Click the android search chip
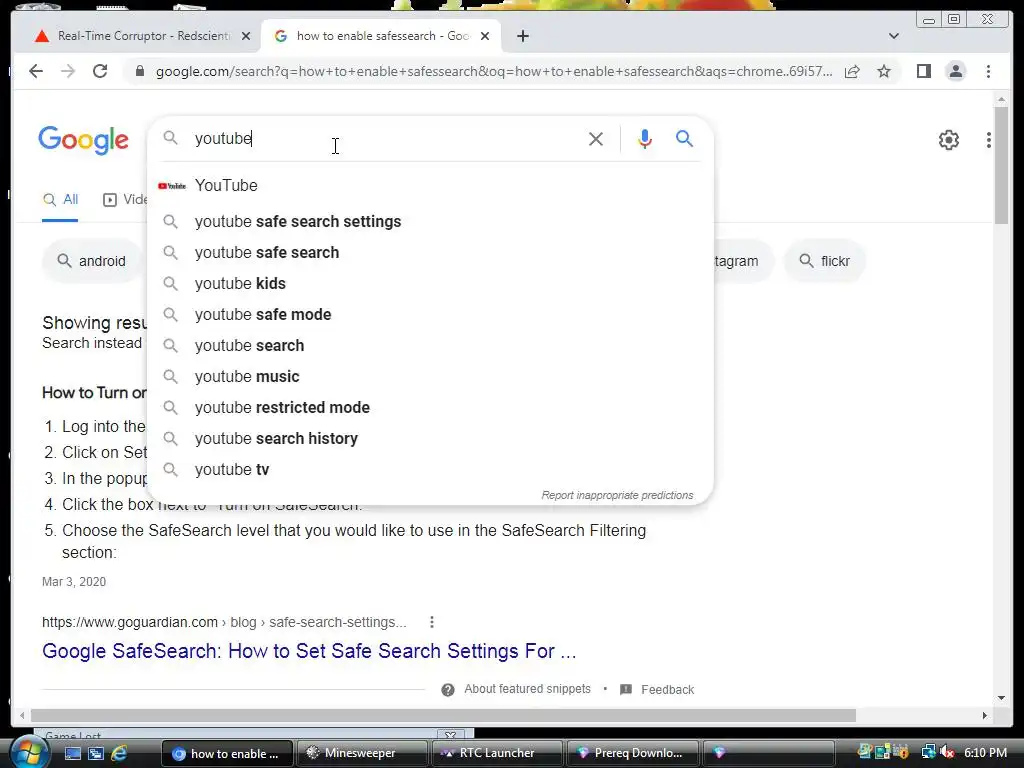 coord(91,261)
